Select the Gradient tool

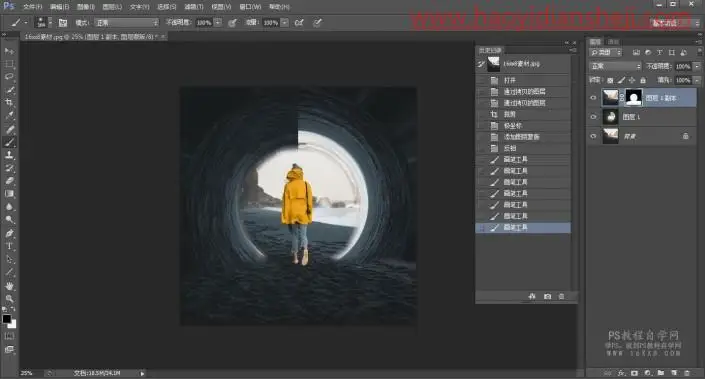pos(9,194)
